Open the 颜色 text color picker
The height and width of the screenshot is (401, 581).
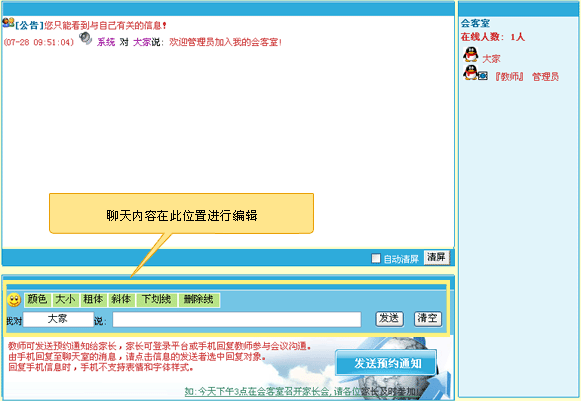[37, 299]
